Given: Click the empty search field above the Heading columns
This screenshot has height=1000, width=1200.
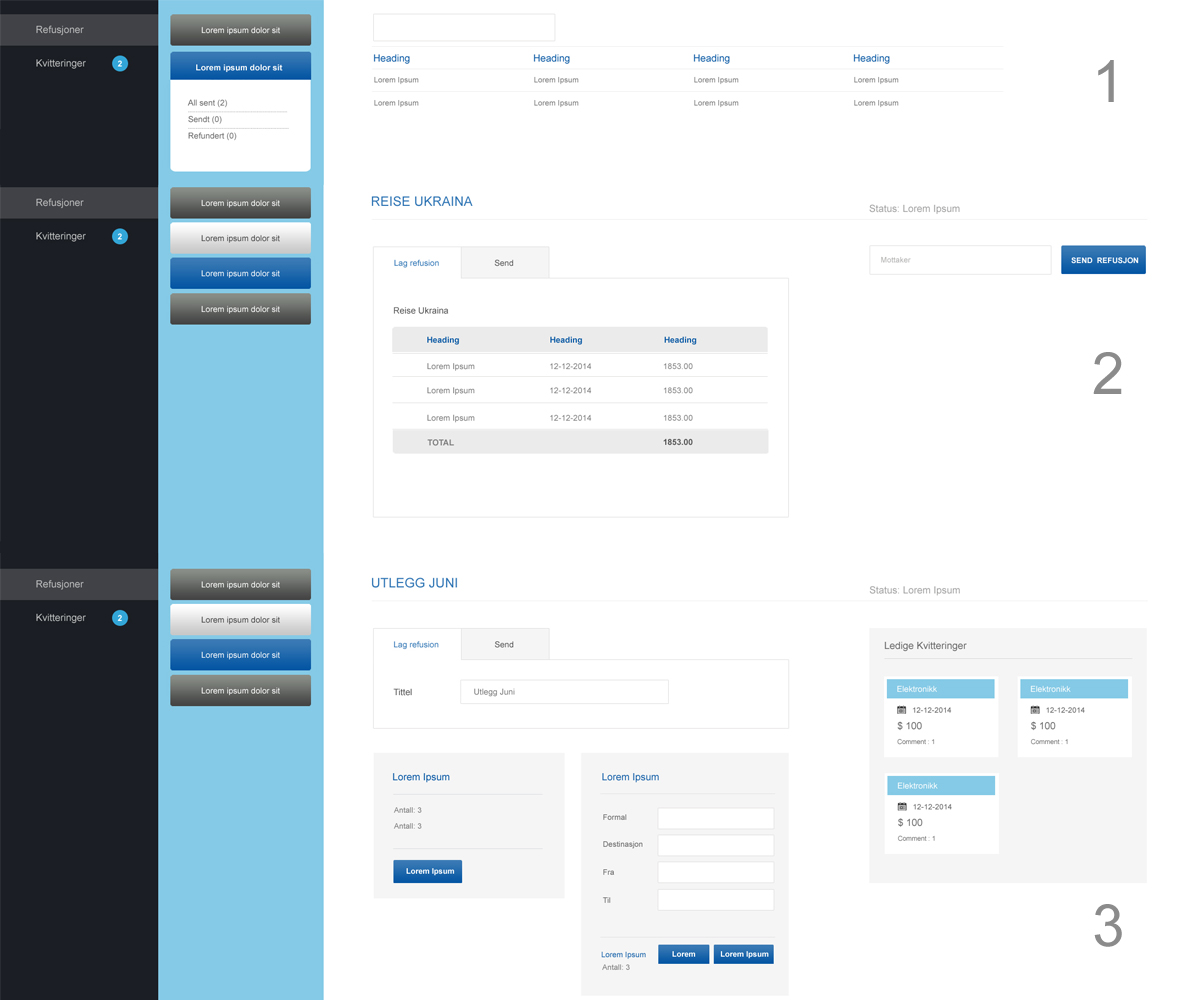Looking at the screenshot, I should (x=464, y=27).
